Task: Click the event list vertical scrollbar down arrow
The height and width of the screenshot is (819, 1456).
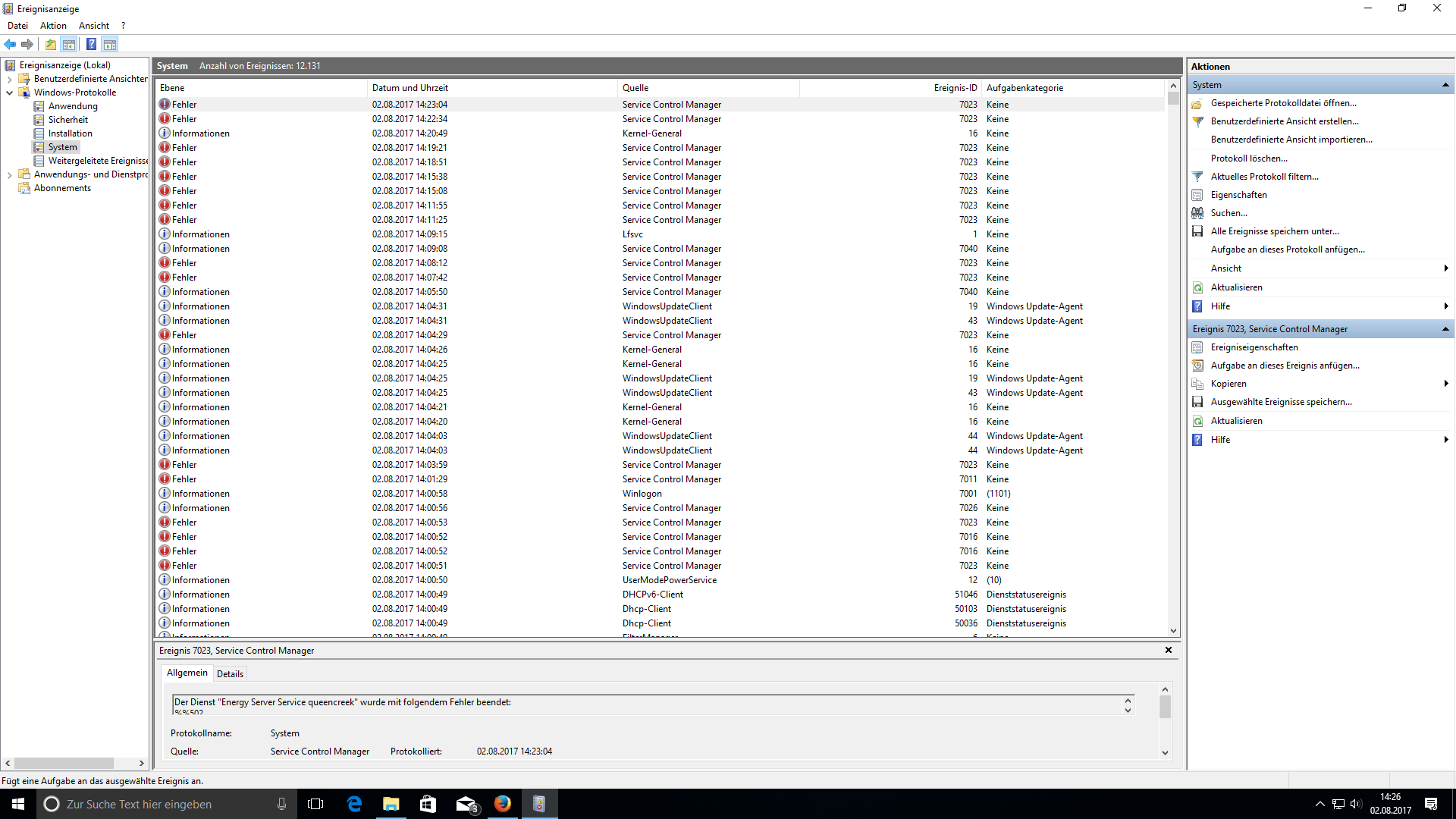Action: coord(1173,630)
